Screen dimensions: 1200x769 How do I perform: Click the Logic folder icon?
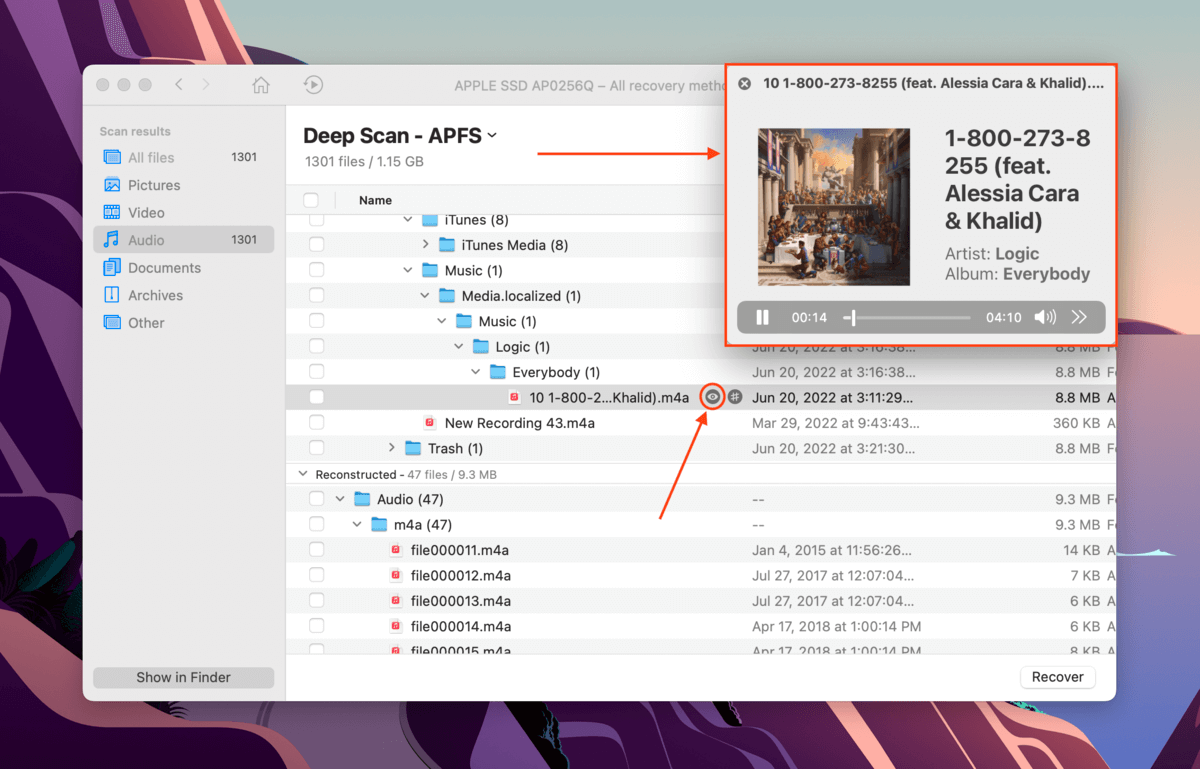[480, 347]
